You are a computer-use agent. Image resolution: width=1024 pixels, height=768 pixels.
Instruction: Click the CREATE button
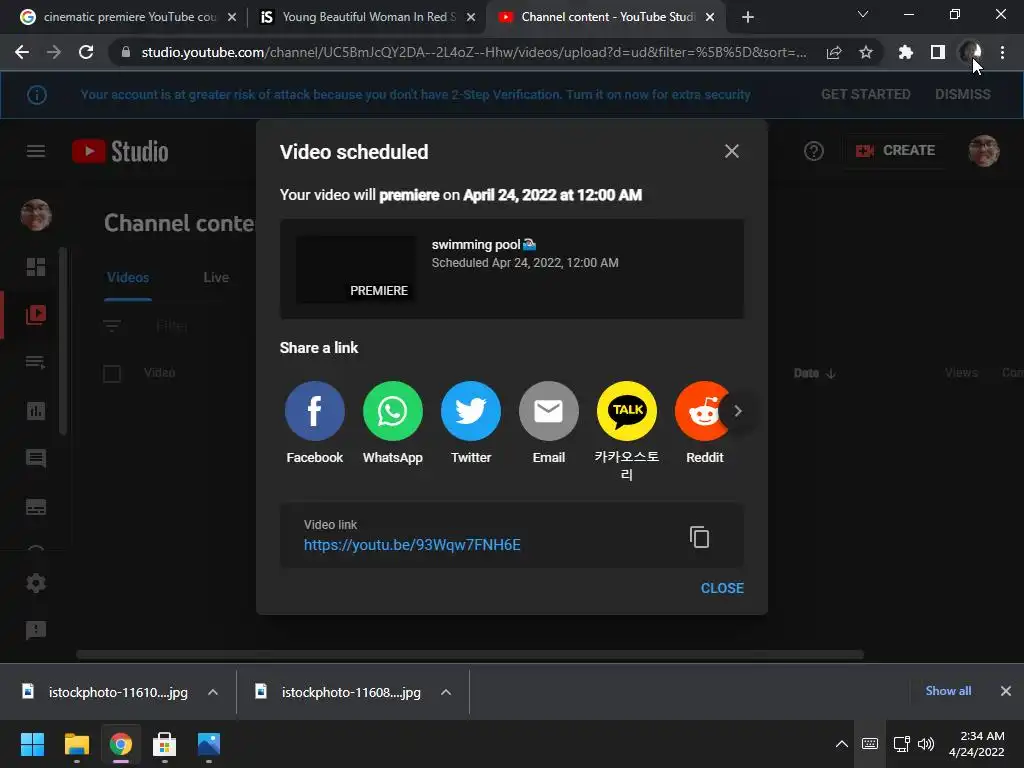tap(895, 151)
